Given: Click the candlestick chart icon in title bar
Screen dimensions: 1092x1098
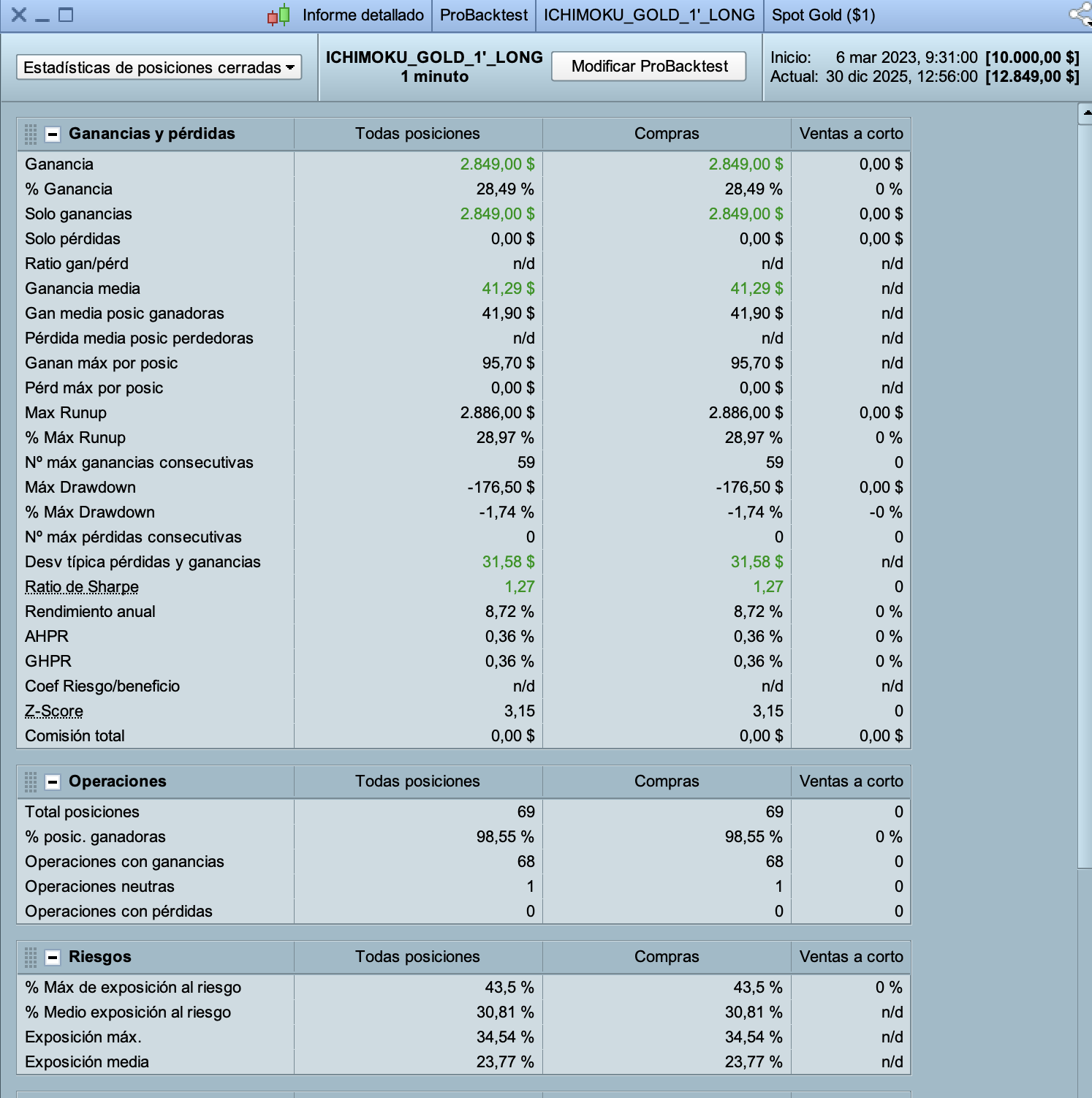Looking at the screenshot, I should tap(278, 15).
